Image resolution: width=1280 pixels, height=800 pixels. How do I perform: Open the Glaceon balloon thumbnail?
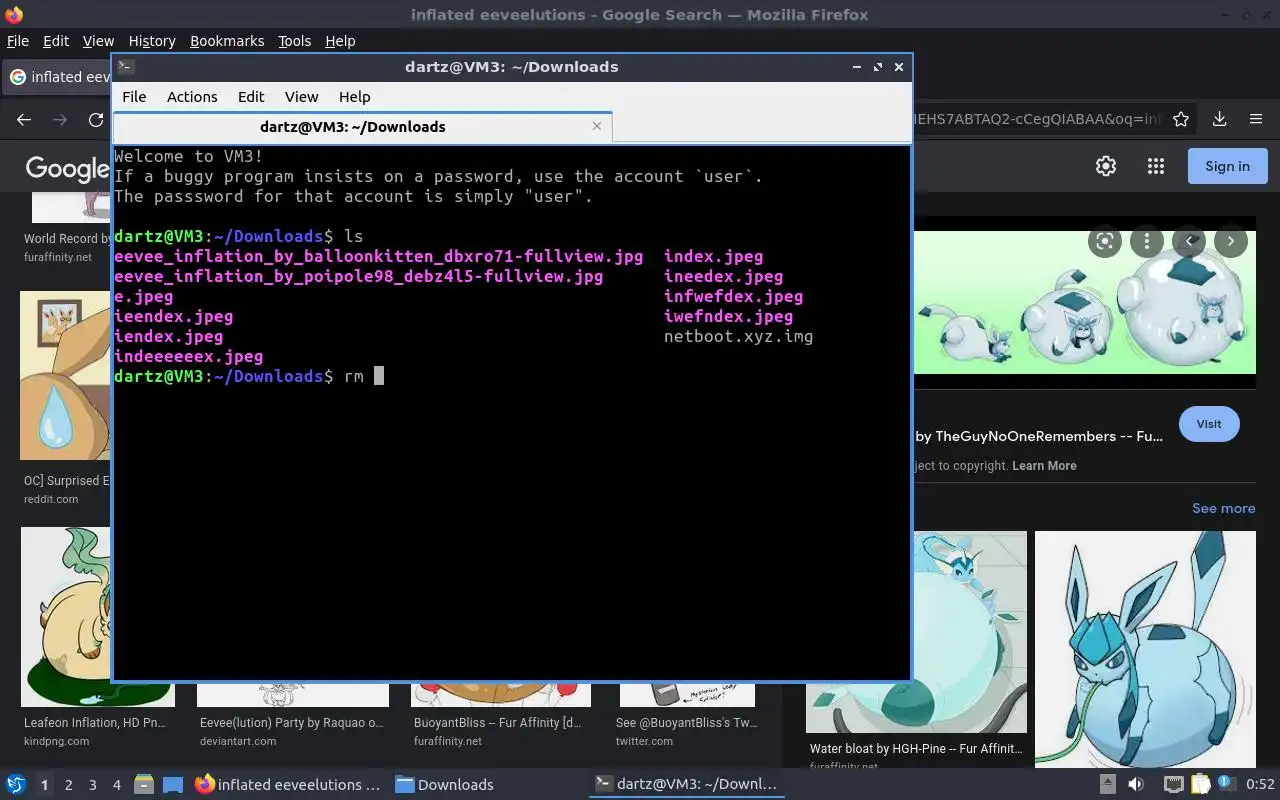tap(1145, 649)
